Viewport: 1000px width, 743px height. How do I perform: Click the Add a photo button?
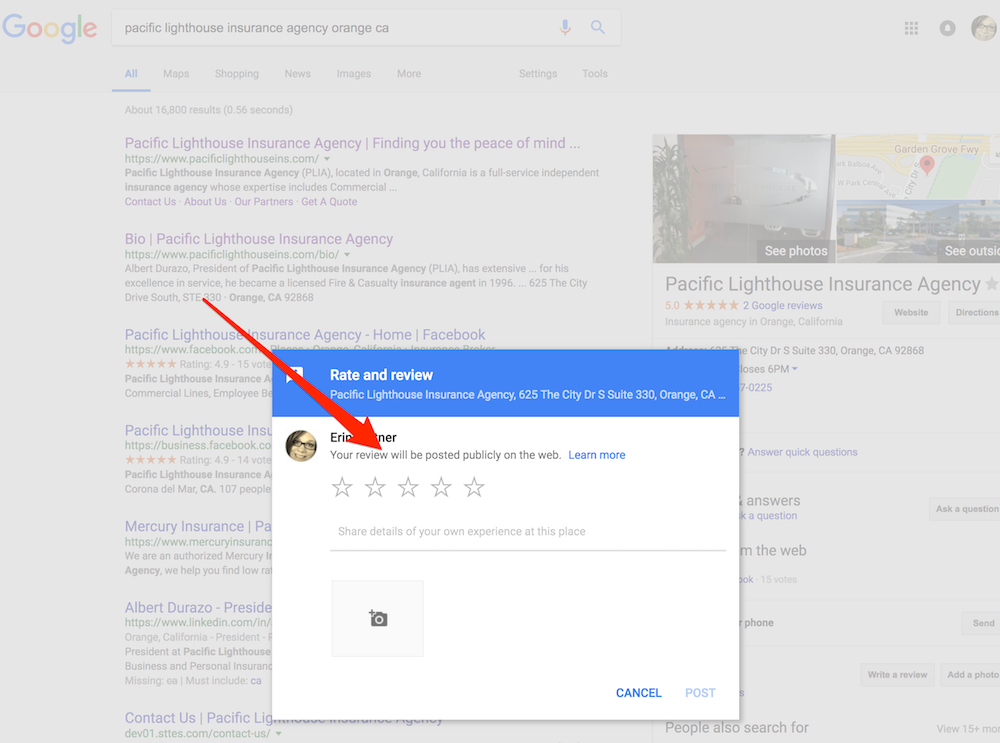coord(971,675)
